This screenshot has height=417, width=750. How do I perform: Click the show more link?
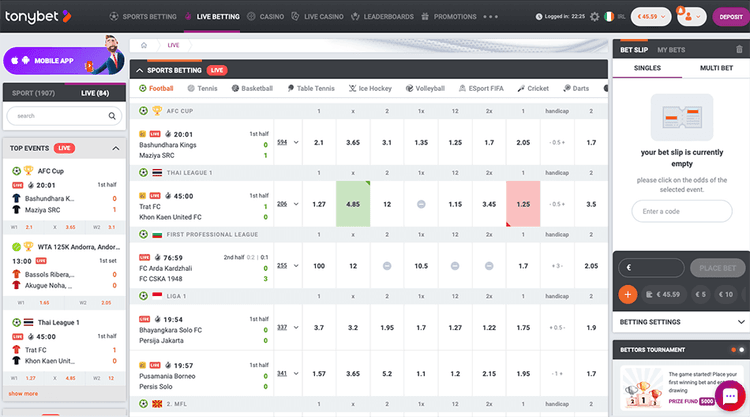[x=23, y=394]
